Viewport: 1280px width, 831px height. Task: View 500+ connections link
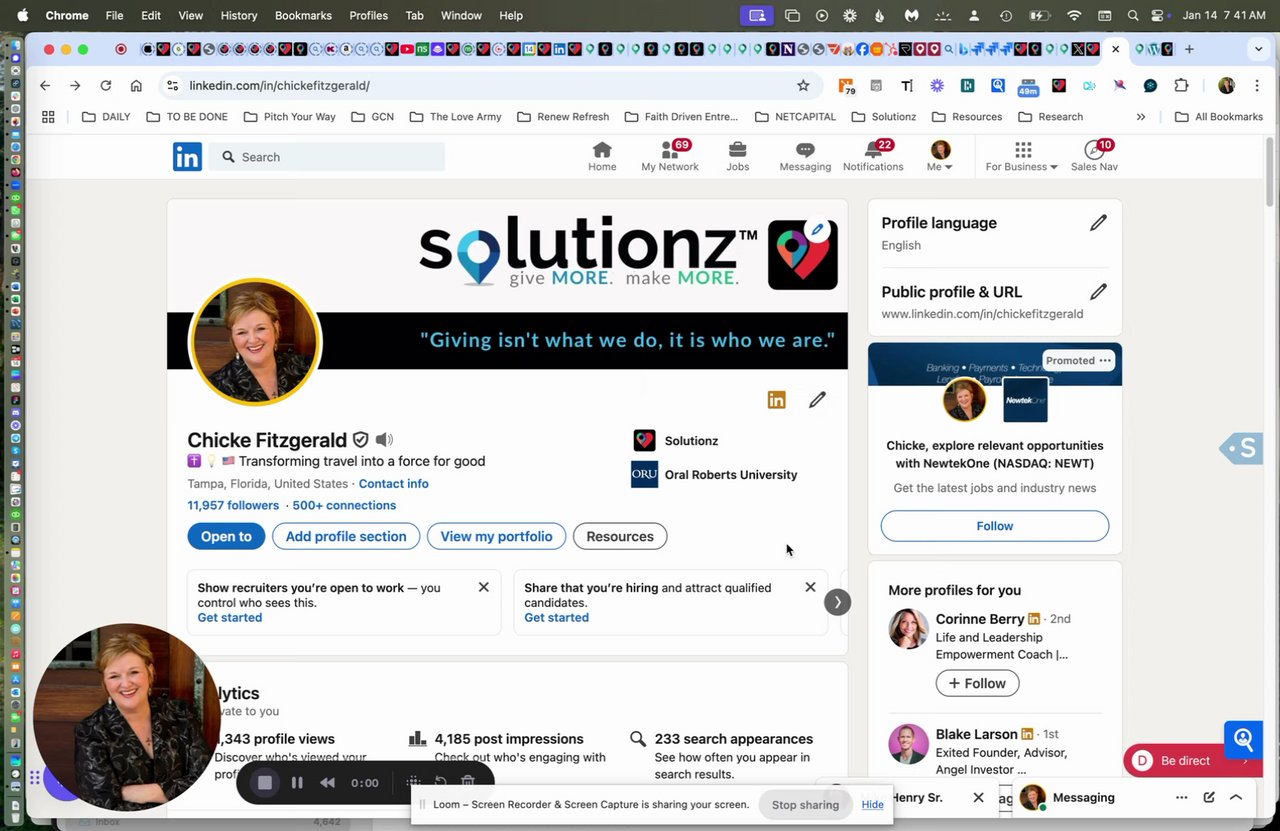coord(344,506)
